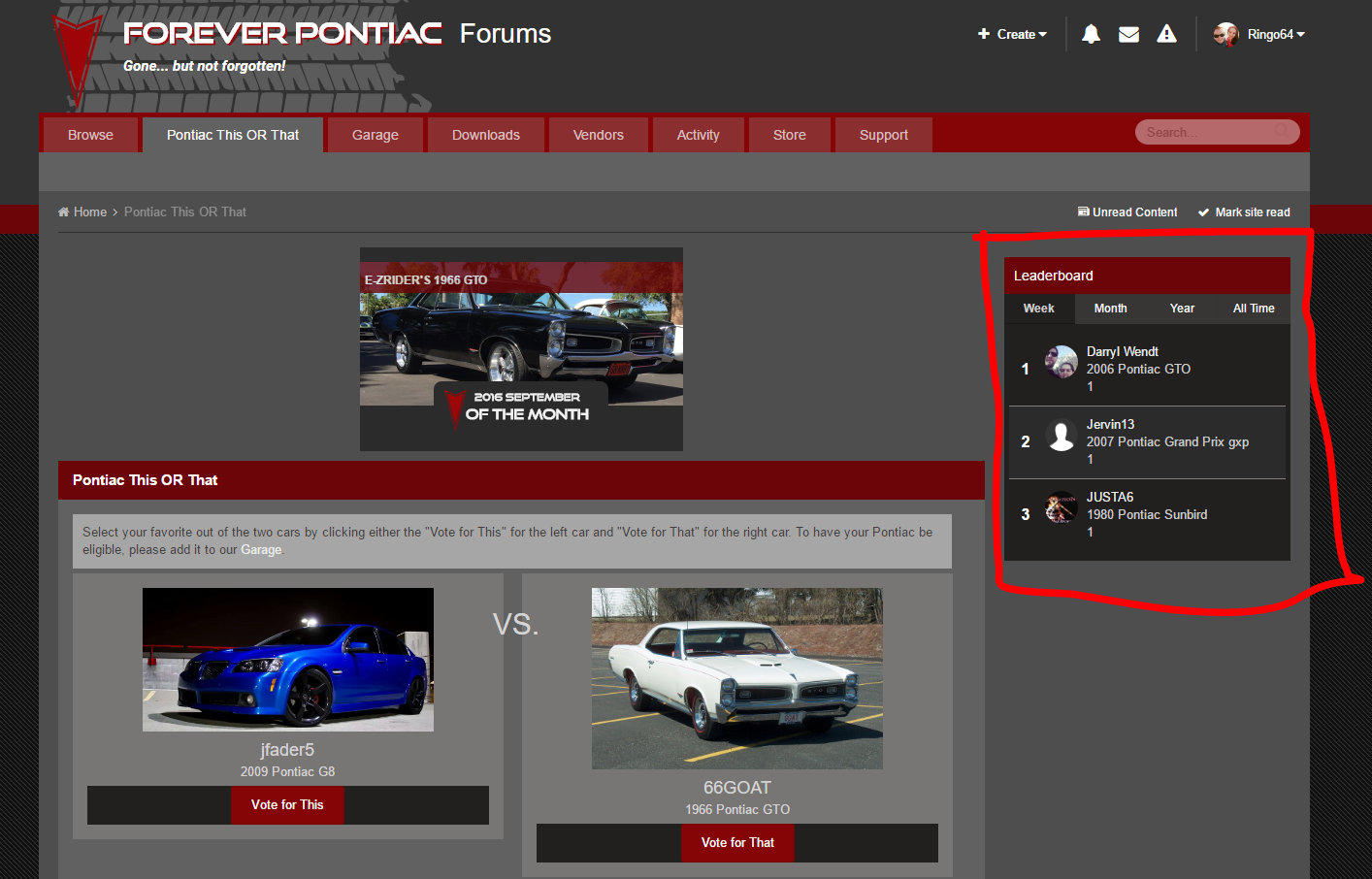Open the white 1966 GTO photo
Screen dimensions: 1372x879
(737, 678)
